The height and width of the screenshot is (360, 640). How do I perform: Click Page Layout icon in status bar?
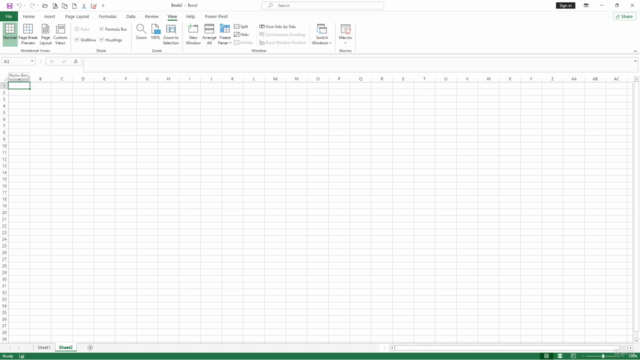tap(560, 356)
